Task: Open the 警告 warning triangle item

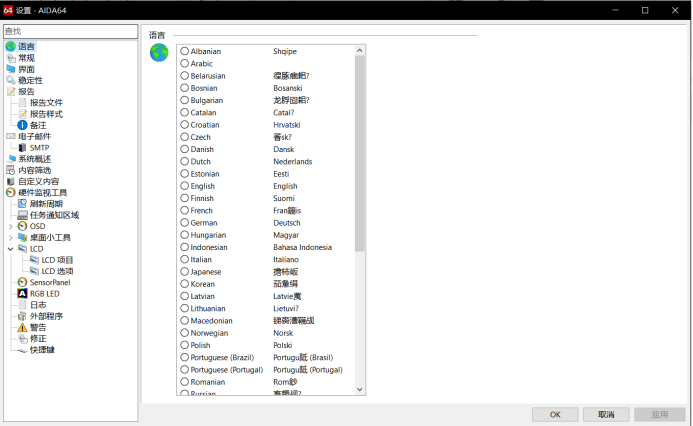Action: (x=23, y=327)
